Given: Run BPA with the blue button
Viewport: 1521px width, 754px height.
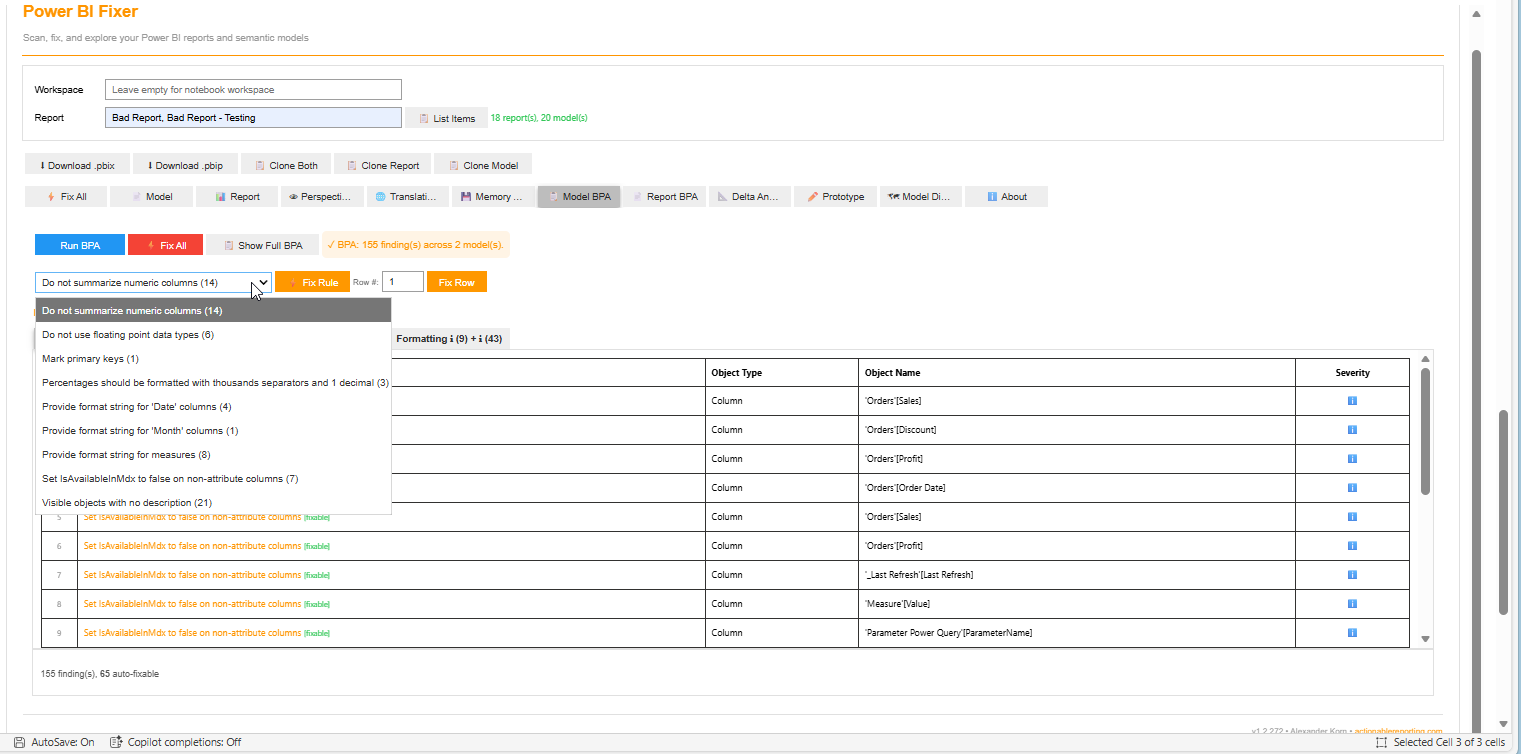Looking at the screenshot, I should coord(79,244).
